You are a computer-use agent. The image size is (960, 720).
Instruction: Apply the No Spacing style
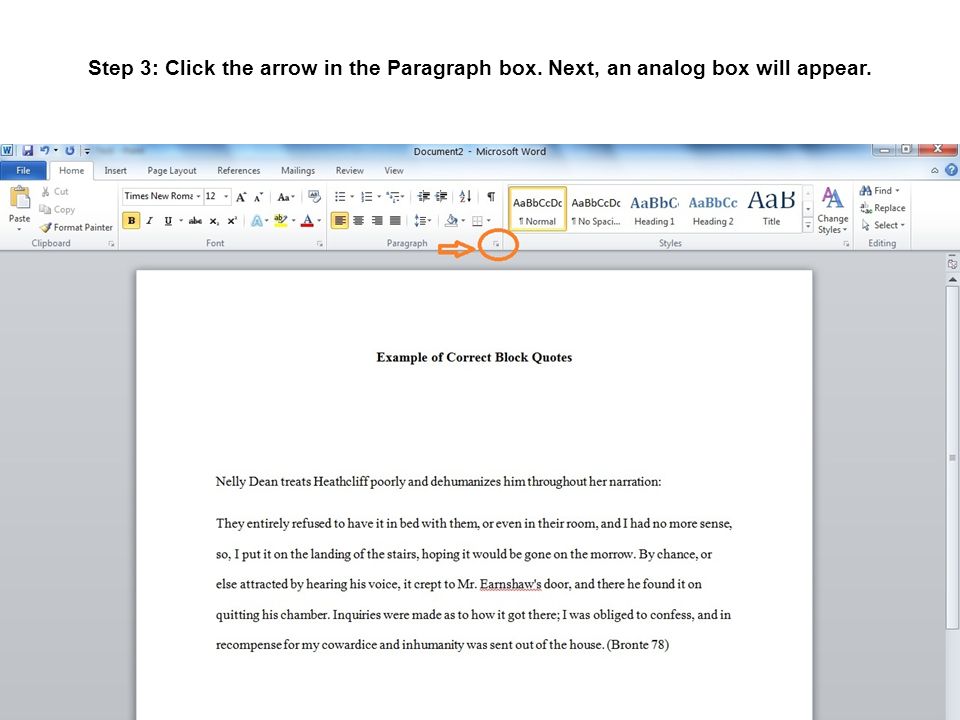point(596,209)
